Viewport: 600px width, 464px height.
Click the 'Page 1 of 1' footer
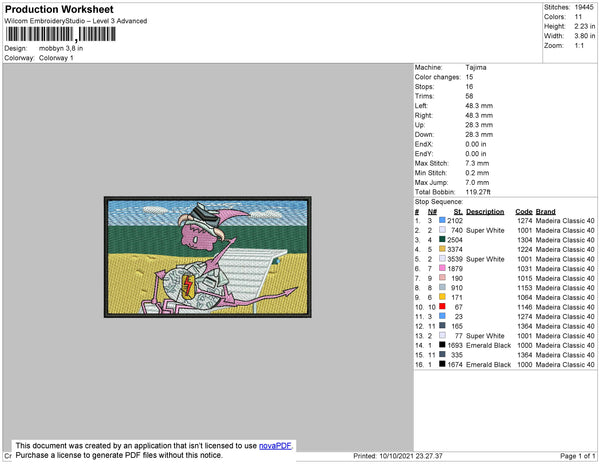[577, 456]
